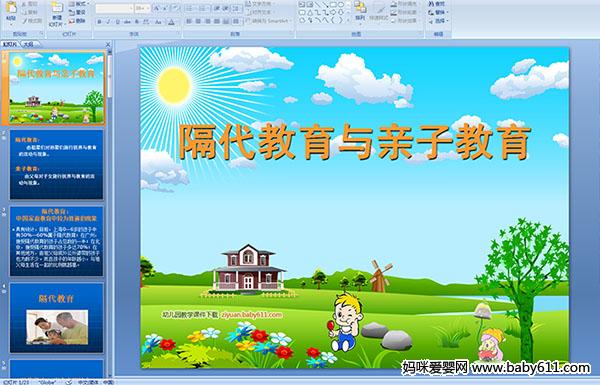The height and width of the screenshot is (385, 600).
Task: Switch to the Slides (幻灯片) pane tab
Action: point(10,44)
